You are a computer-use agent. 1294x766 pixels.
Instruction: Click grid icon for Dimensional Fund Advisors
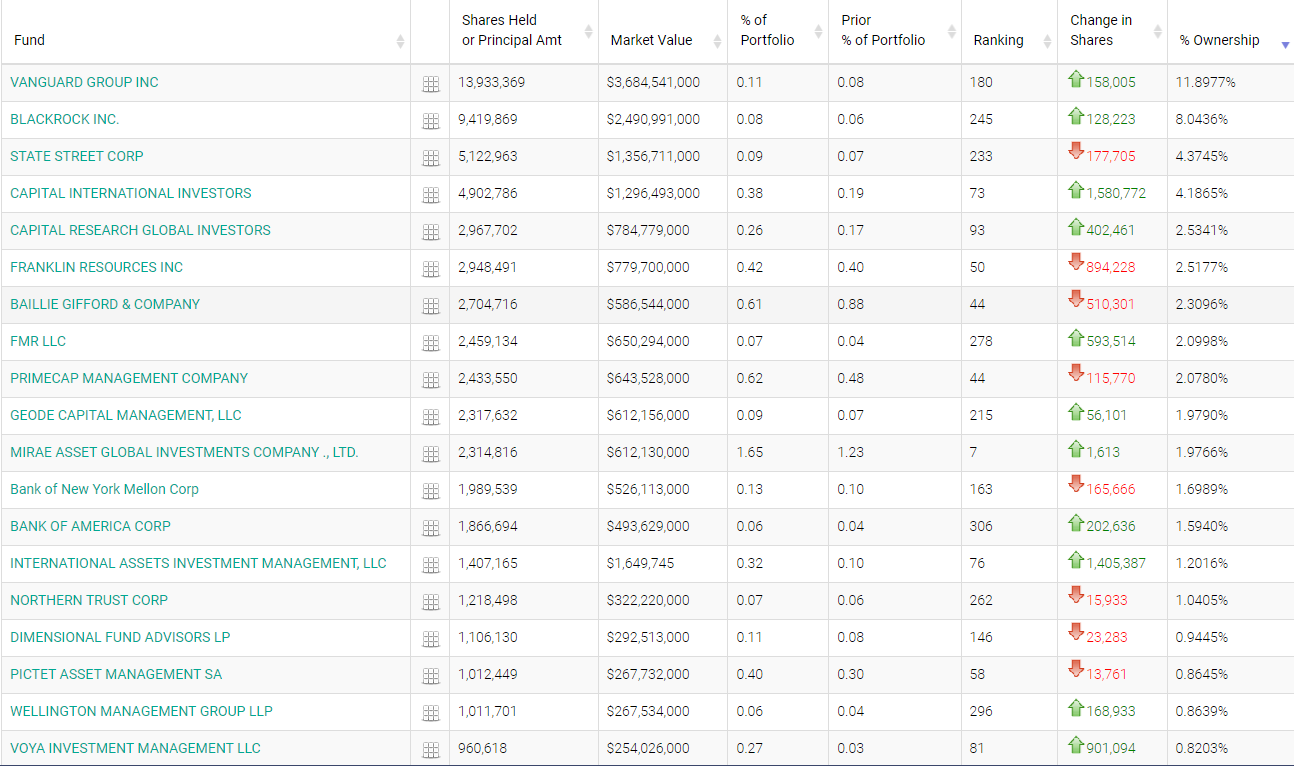point(431,639)
